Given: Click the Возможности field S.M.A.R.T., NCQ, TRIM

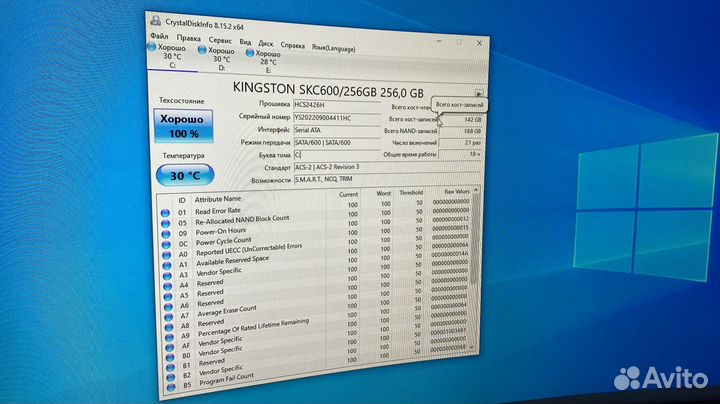Looking at the screenshot, I should [x=387, y=179].
